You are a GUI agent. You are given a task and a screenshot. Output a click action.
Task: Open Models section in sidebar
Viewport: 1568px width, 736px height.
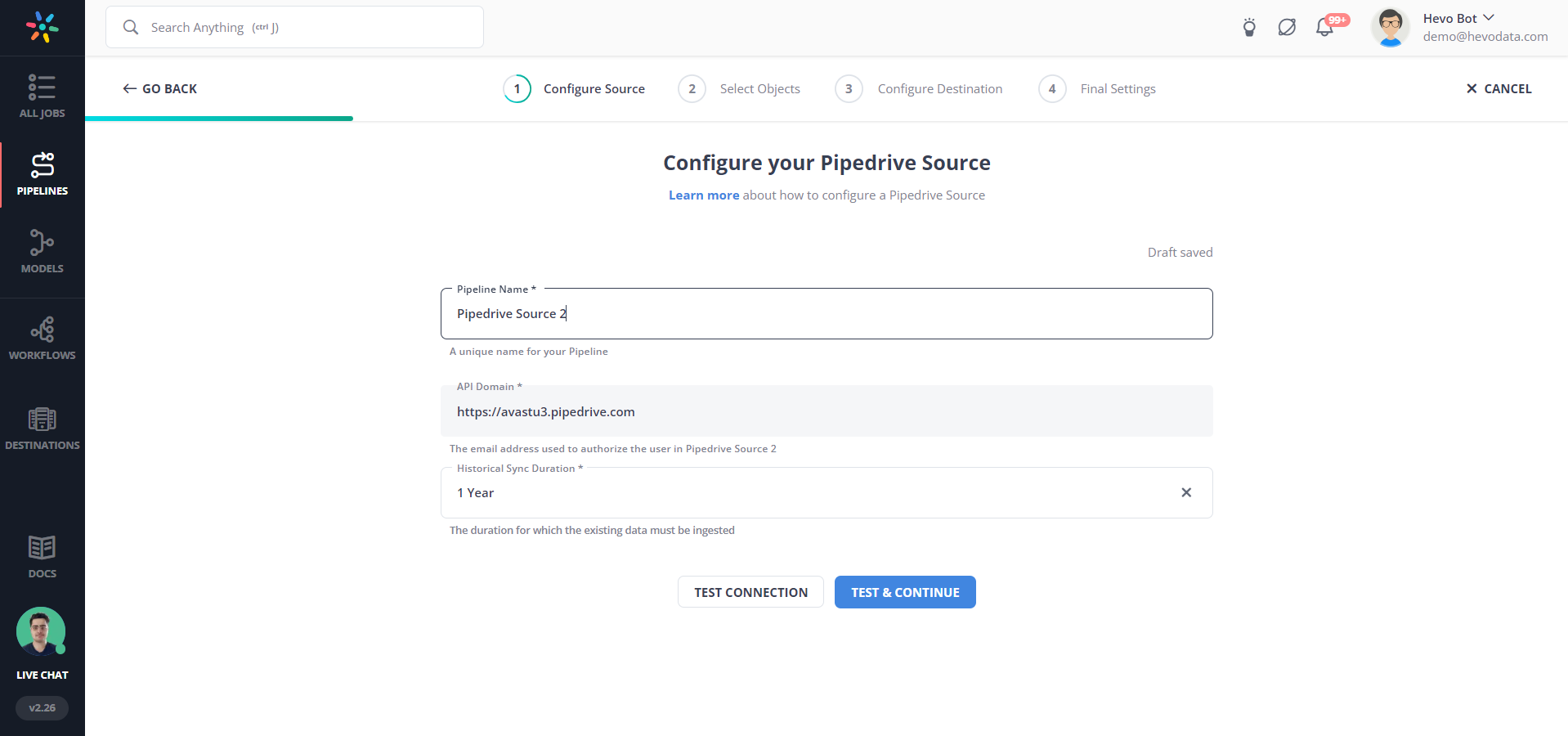coord(42,252)
